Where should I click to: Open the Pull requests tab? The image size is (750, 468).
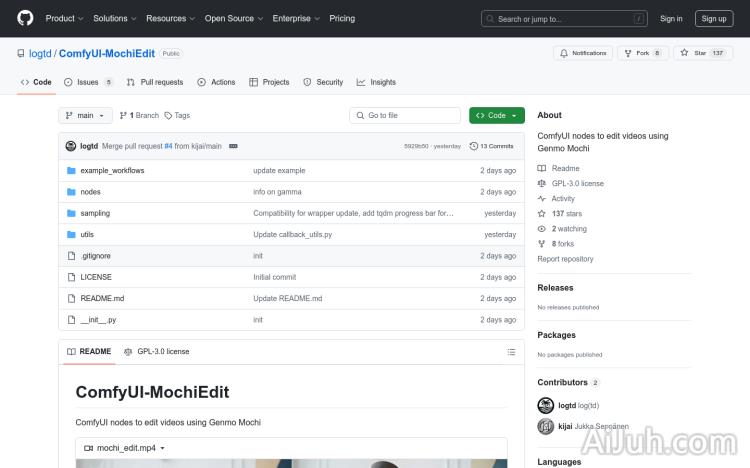point(156,82)
